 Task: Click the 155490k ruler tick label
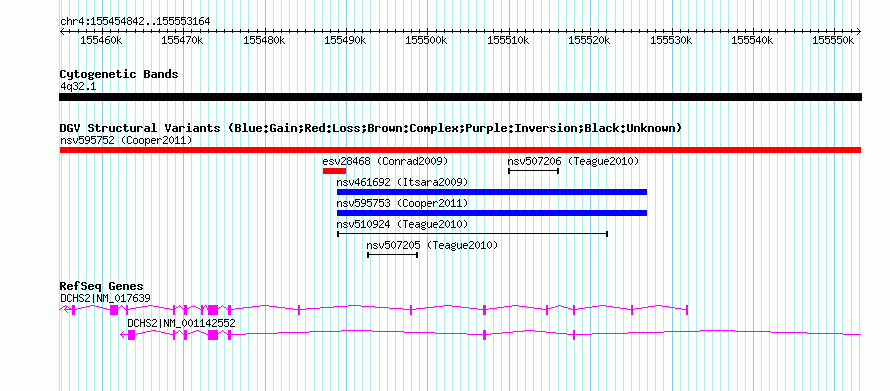coord(346,40)
